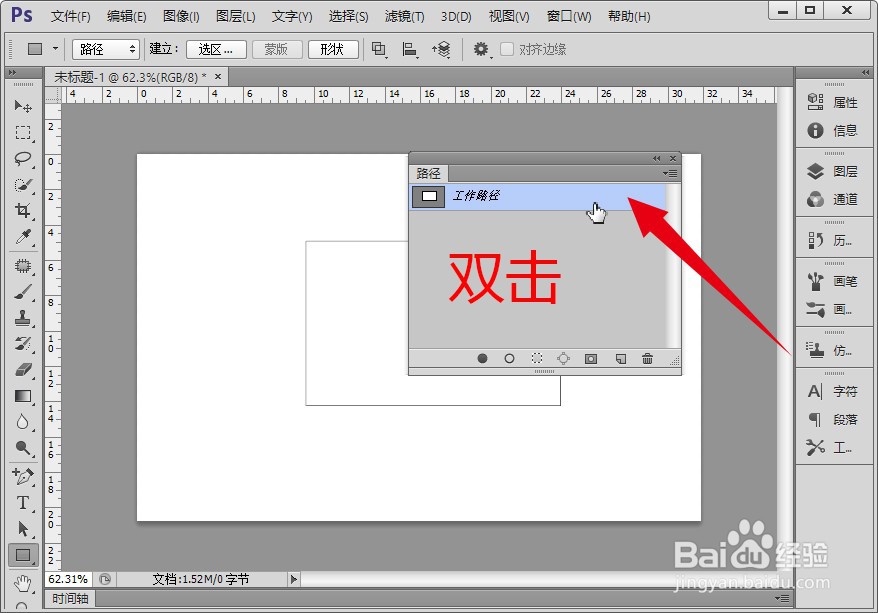
Task: Open path operations icon in options bar
Action: pyautogui.click(x=379, y=49)
